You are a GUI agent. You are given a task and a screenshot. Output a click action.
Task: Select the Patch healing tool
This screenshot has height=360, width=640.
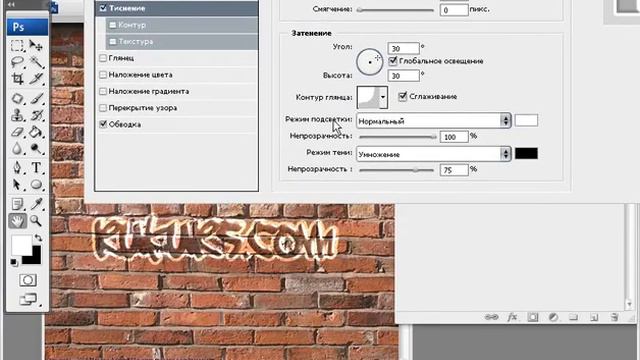tap(17, 98)
